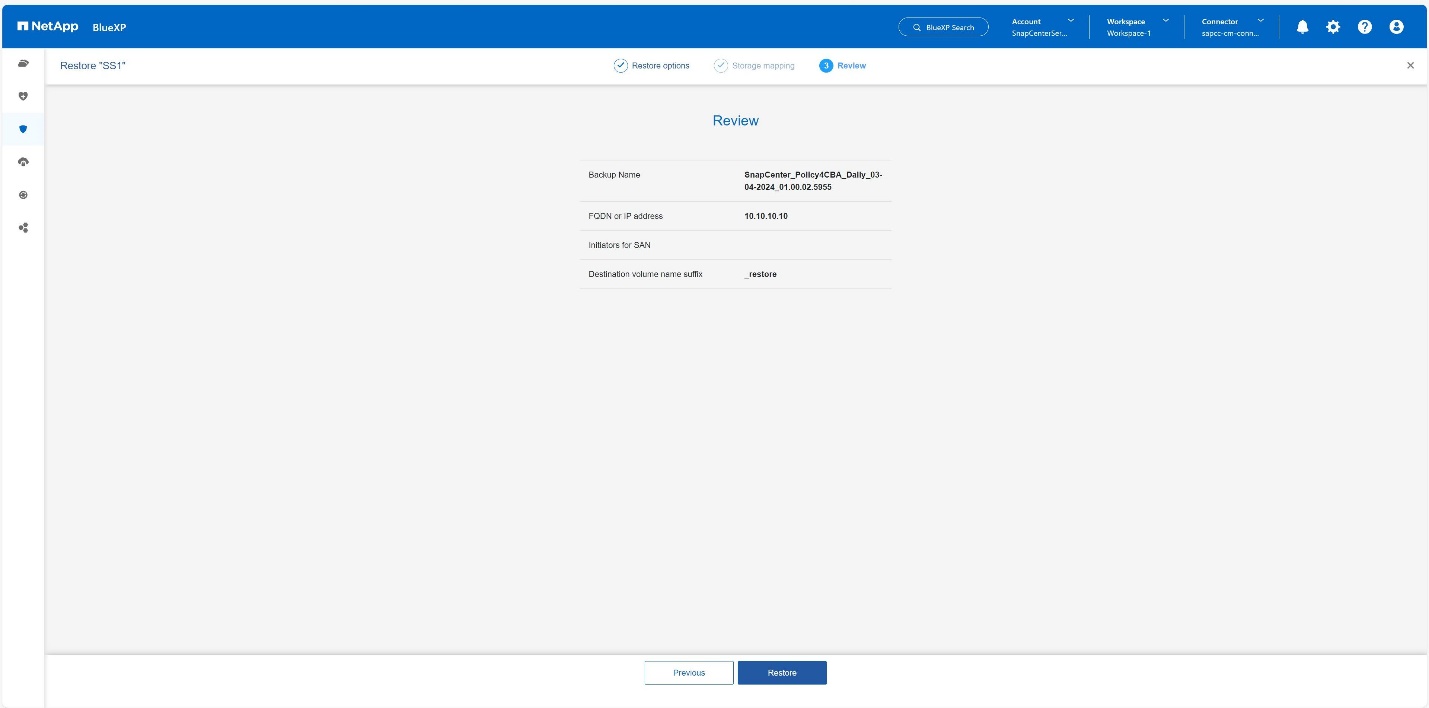The height and width of the screenshot is (708, 1429).
Task: Click the Storage mapping checkmark icon
Action: [720, 65]
